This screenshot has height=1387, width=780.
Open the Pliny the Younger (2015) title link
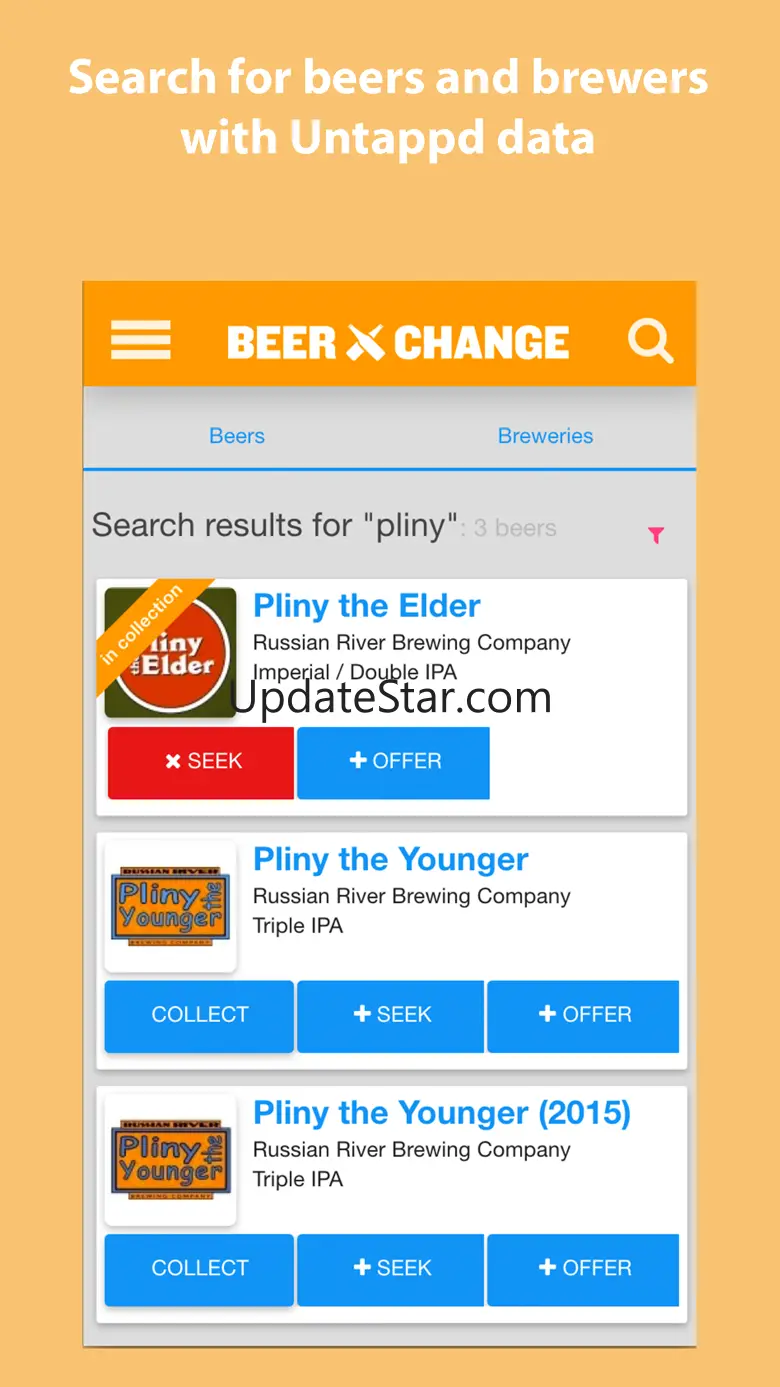(x=442, y=1113)
